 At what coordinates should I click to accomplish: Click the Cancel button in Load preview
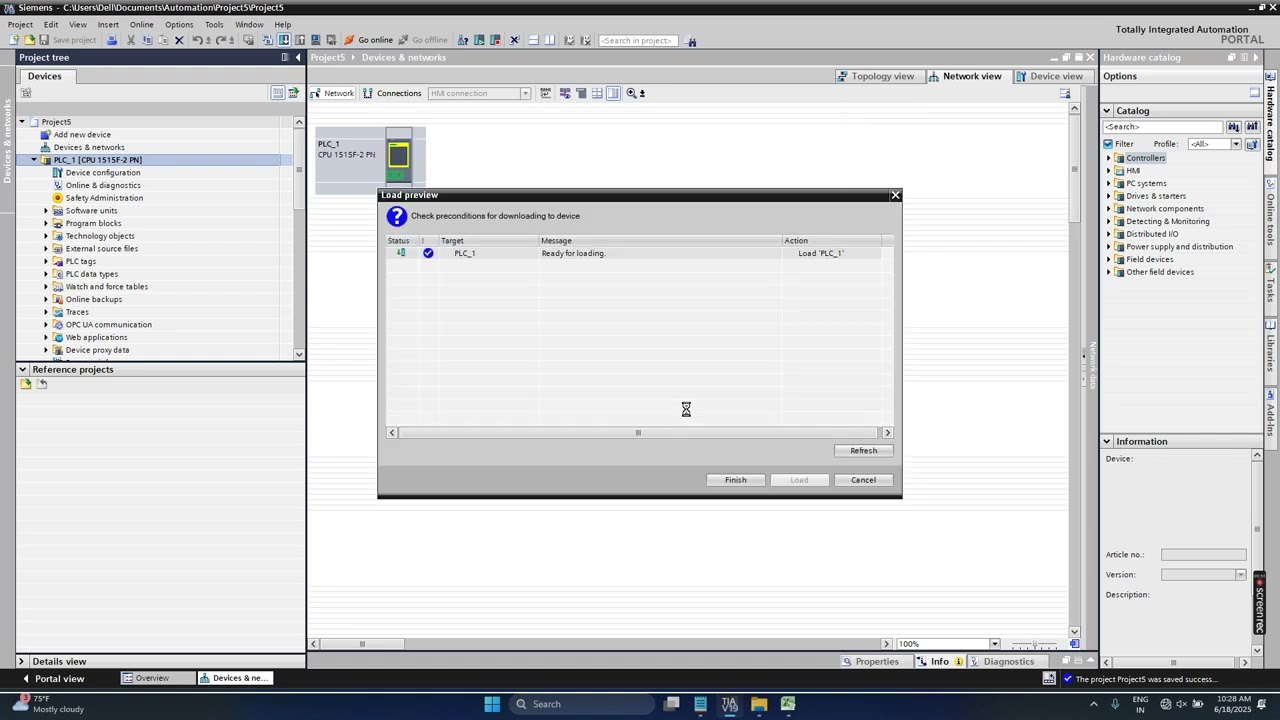863,480
